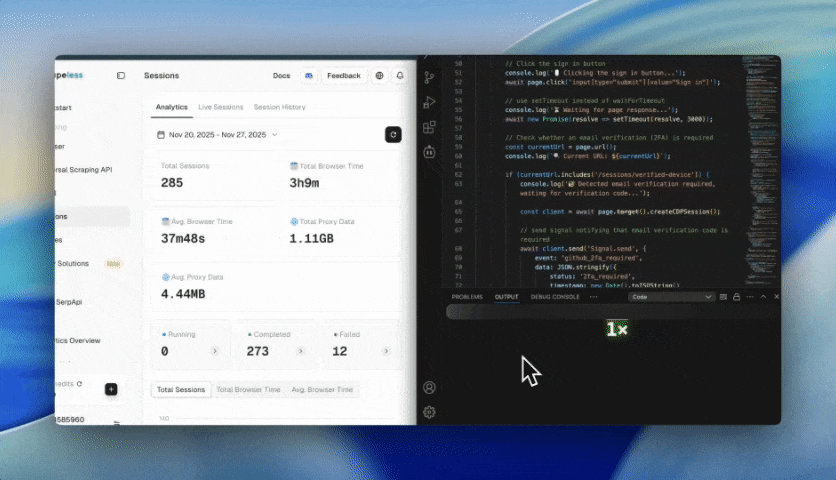Click the Feedback button
This screenshot has width=836, height=480.
(344, 76)
